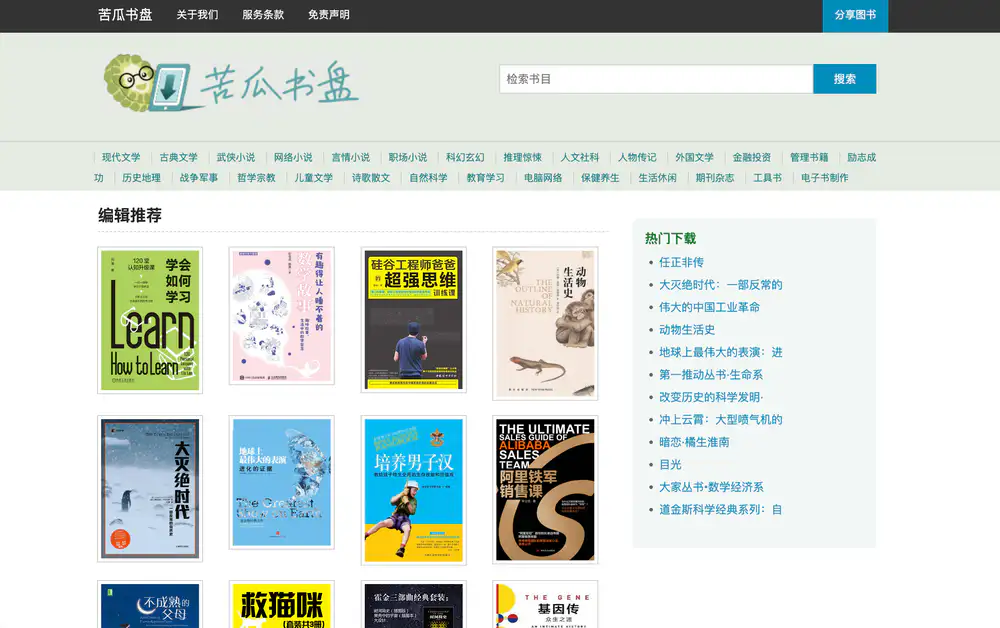Click 暗恋·橘生淮南 in hot downloads
This screenshot has height=628, width=1000.
tap(694, 442)
